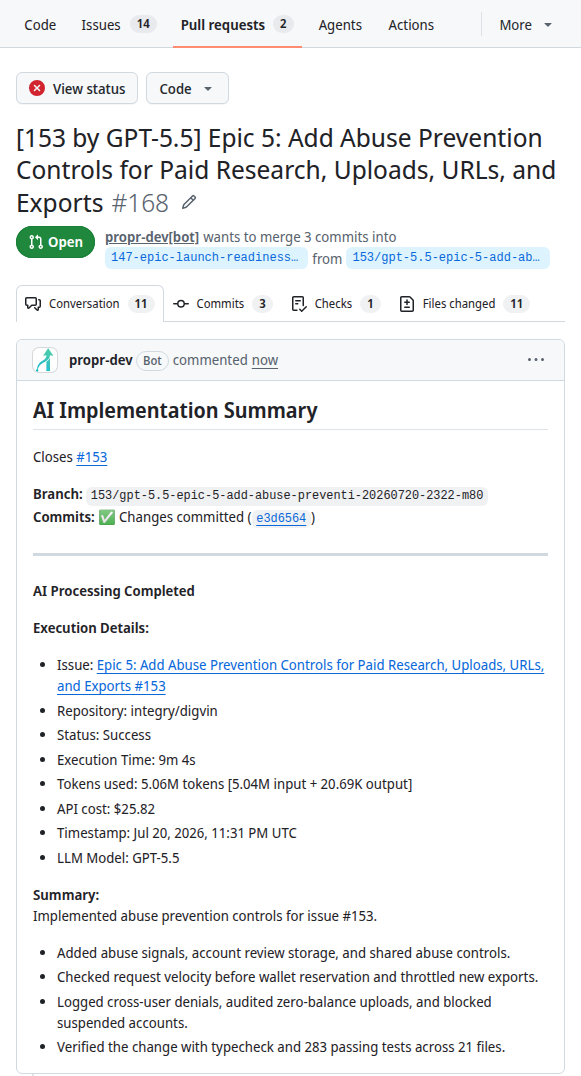Image resolution: width=581 pixels, height=1076 pixels.
Task: Select the Pull requests tab
Action: click(237, 25)
